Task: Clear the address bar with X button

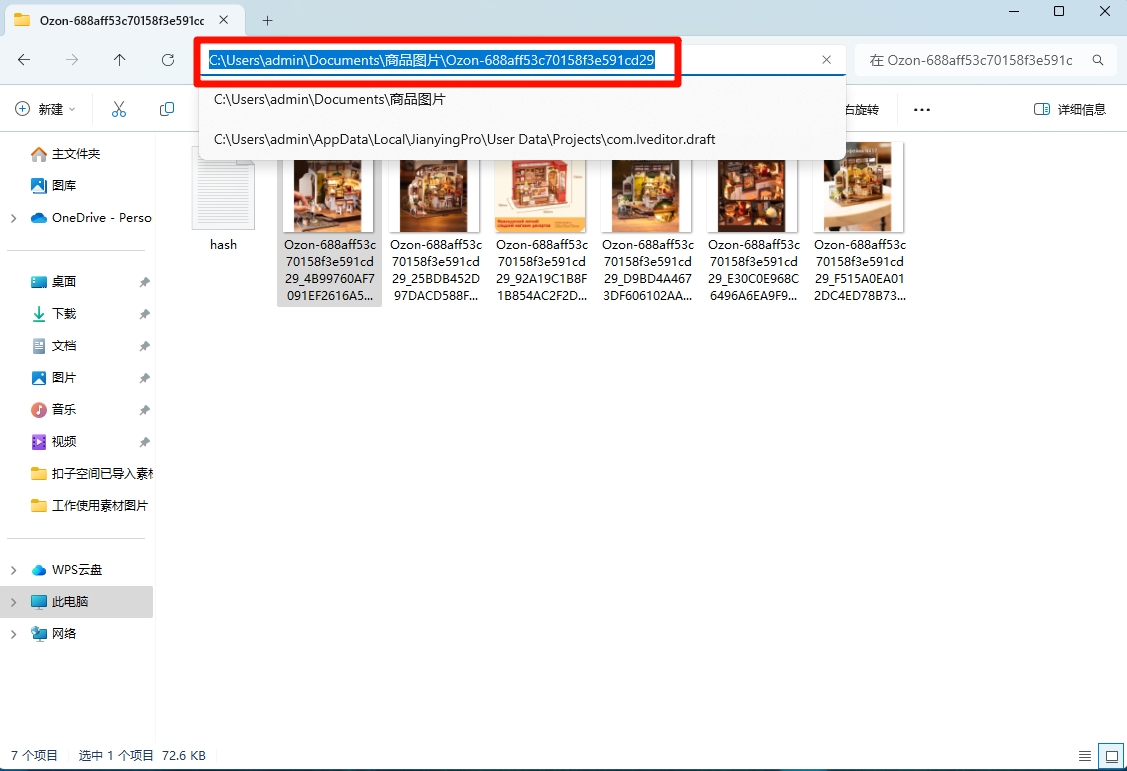Action: [x=826, y=60]
